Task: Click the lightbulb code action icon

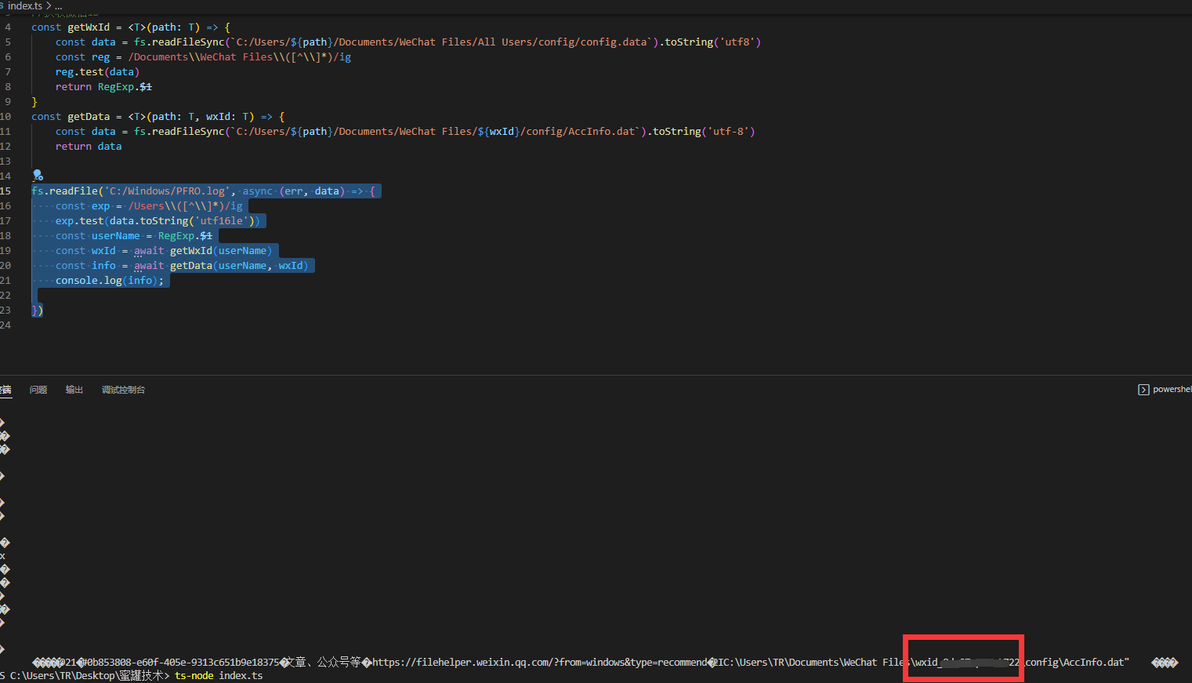Action: [37, 176]
